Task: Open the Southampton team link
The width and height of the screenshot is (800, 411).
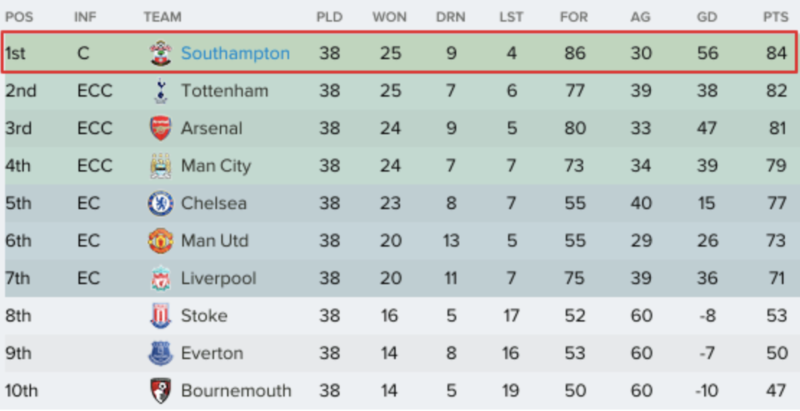Action: (x=236, y=54)
